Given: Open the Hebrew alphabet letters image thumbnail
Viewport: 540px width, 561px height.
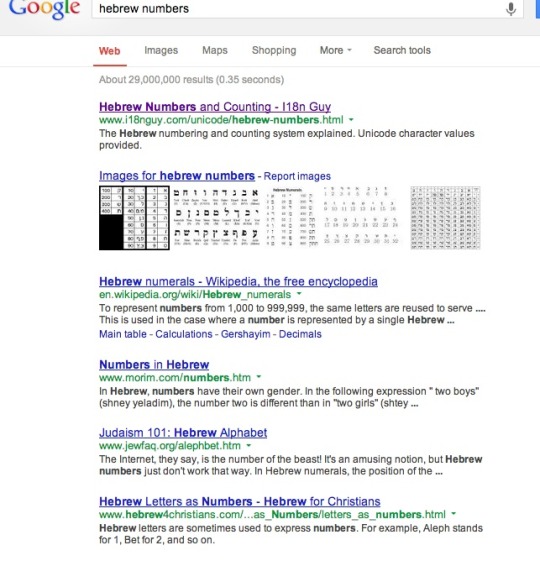Looking at the screenshot, I should (x=216, y=218).
